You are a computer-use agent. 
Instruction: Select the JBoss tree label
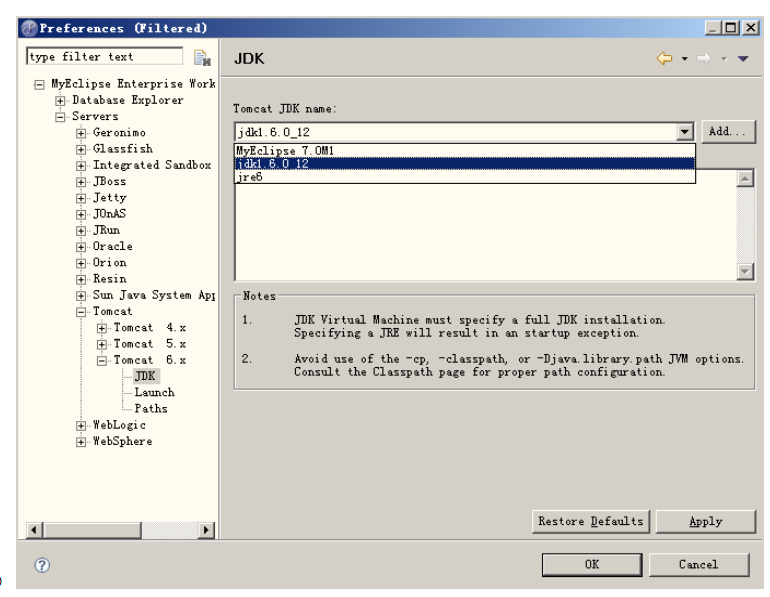tap(110, 181)
